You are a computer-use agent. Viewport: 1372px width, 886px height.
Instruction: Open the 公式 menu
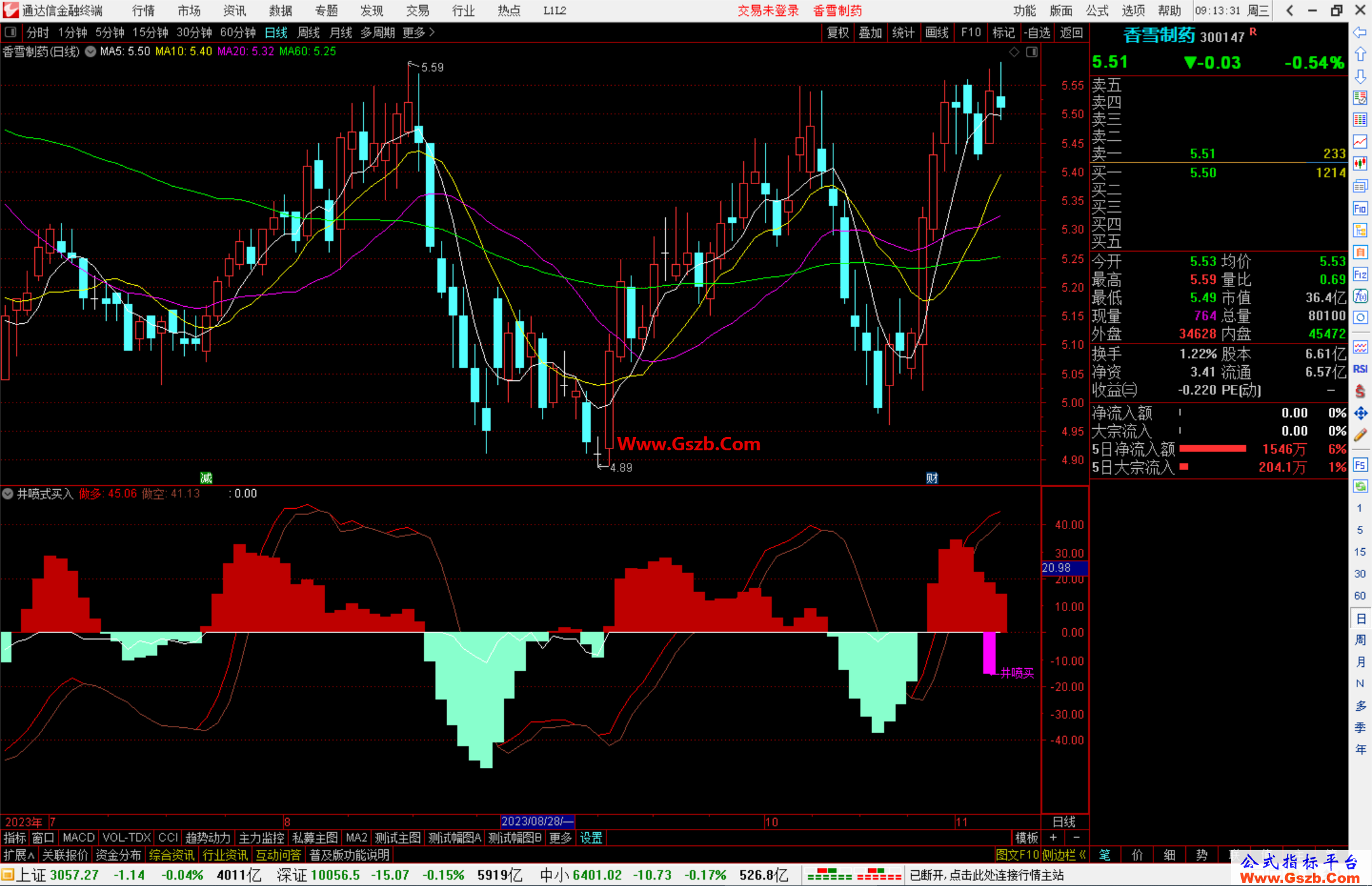click(1097, 11)
